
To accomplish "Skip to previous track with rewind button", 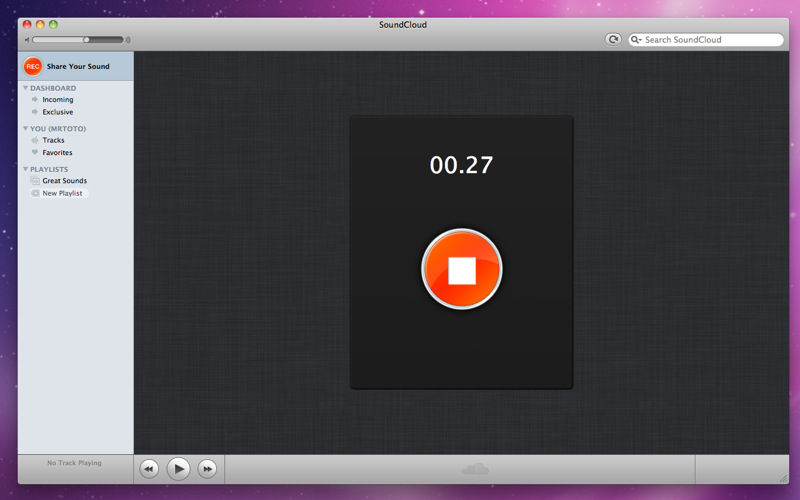I will point(148,469).
